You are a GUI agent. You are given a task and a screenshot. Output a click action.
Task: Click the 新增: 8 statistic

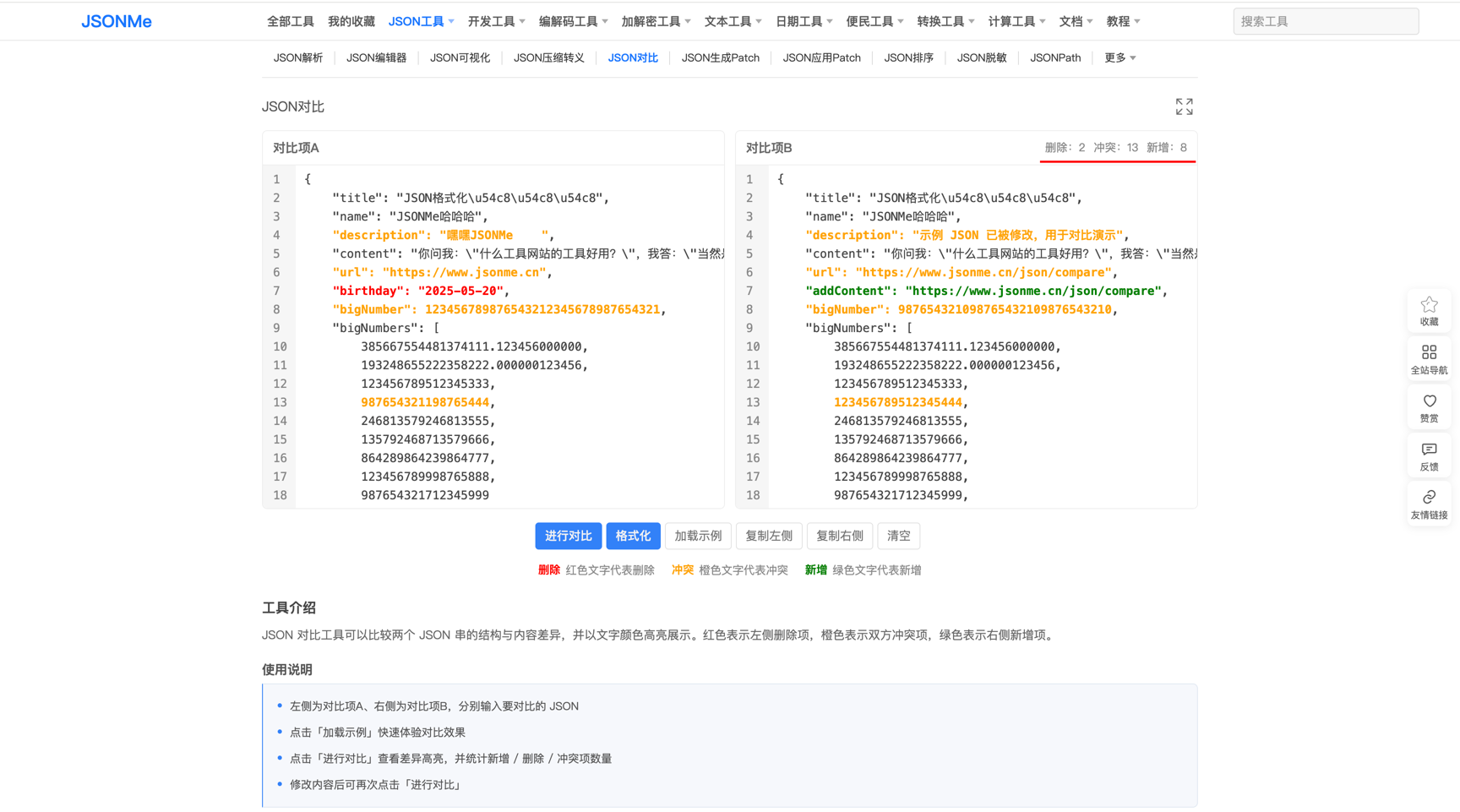[x=1166, y=147]
